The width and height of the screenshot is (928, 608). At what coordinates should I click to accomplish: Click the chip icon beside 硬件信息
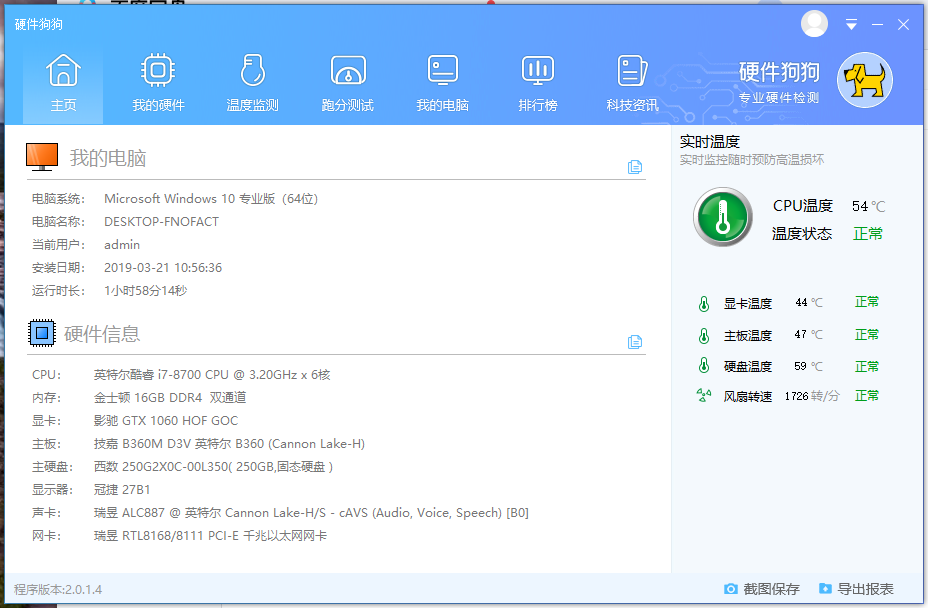pyautogui.click(x=41, y=333)
